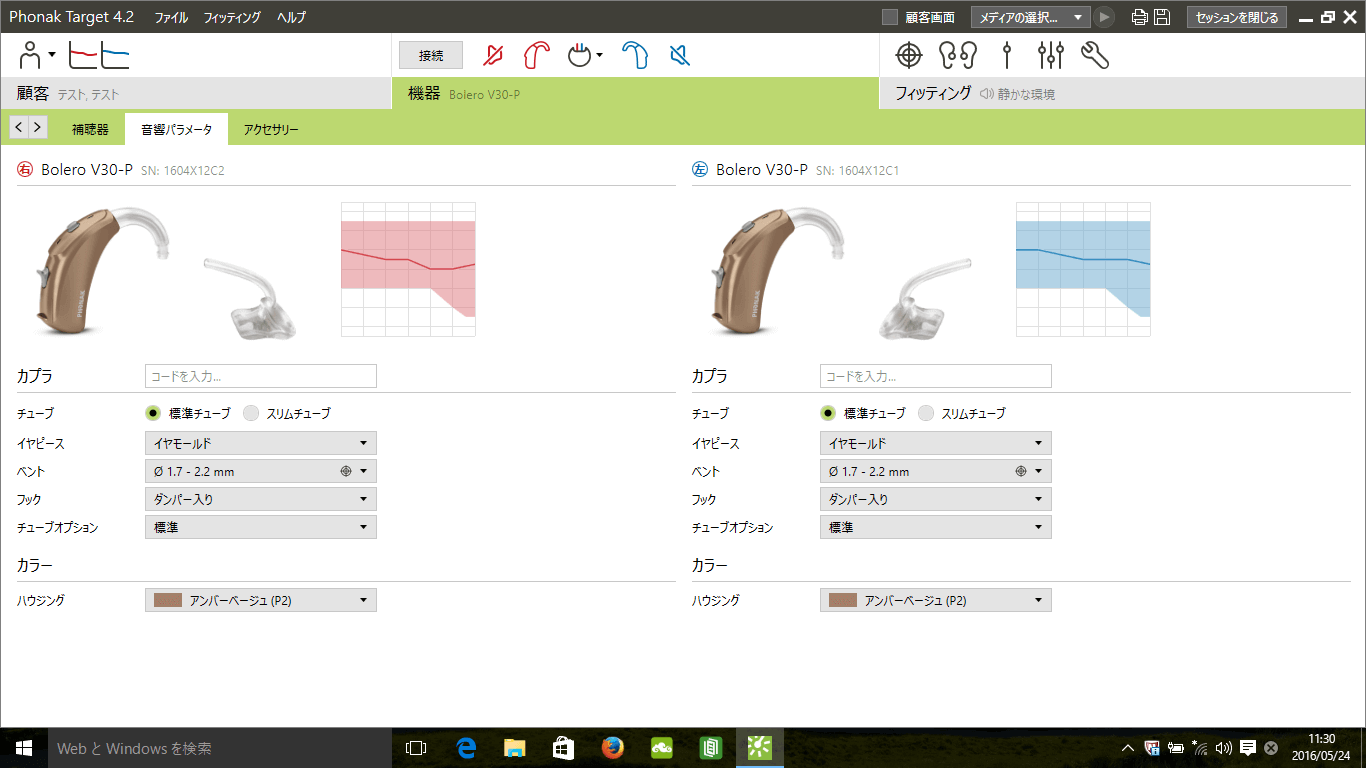The height and width of the screenshot is (768, 1366).
Task: Open the フィッティング menu in the title bar
Action: (232, 17)
